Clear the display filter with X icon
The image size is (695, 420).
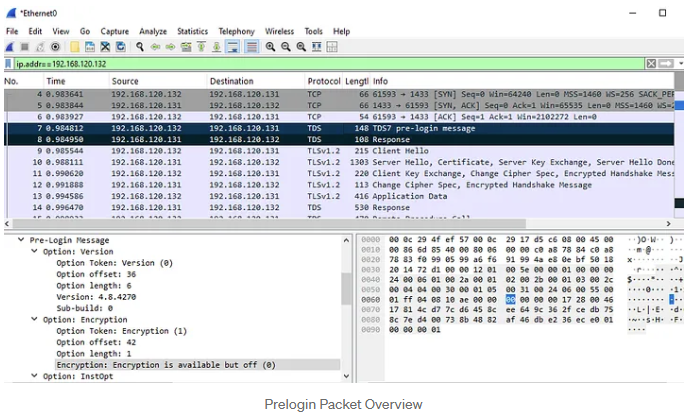[x=652, y=63]
